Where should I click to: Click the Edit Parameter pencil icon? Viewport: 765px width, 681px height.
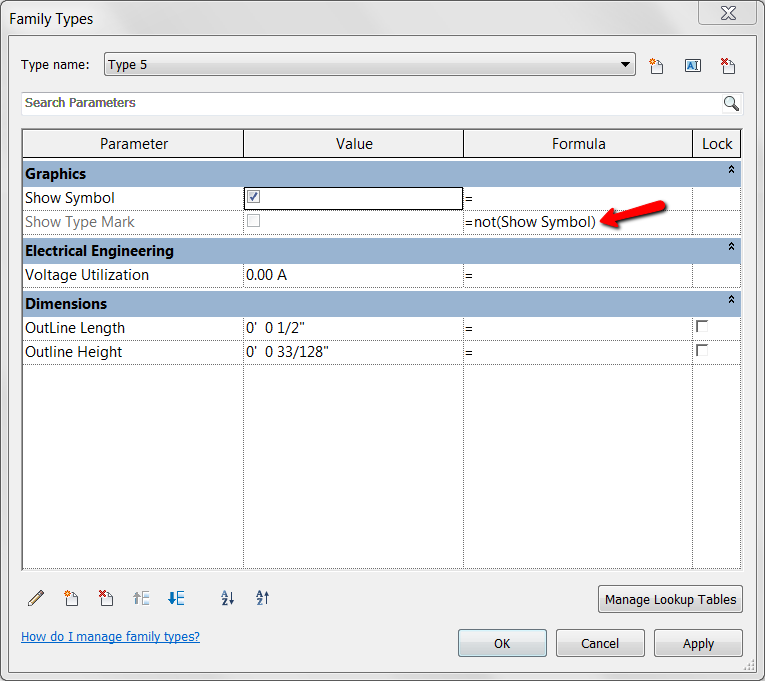click(36, 598)
